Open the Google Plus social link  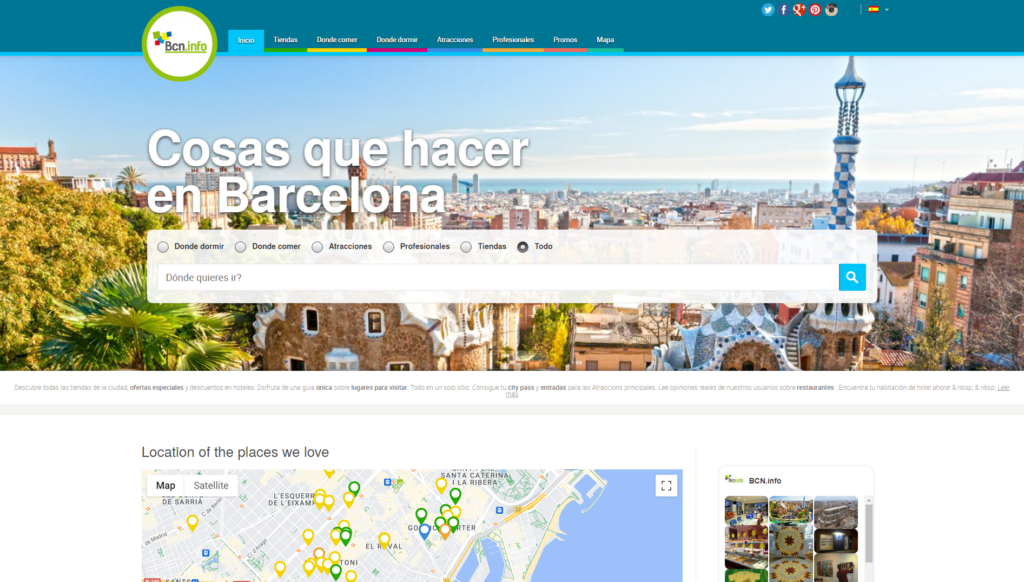pyautogui.click(x=799, y=10)
